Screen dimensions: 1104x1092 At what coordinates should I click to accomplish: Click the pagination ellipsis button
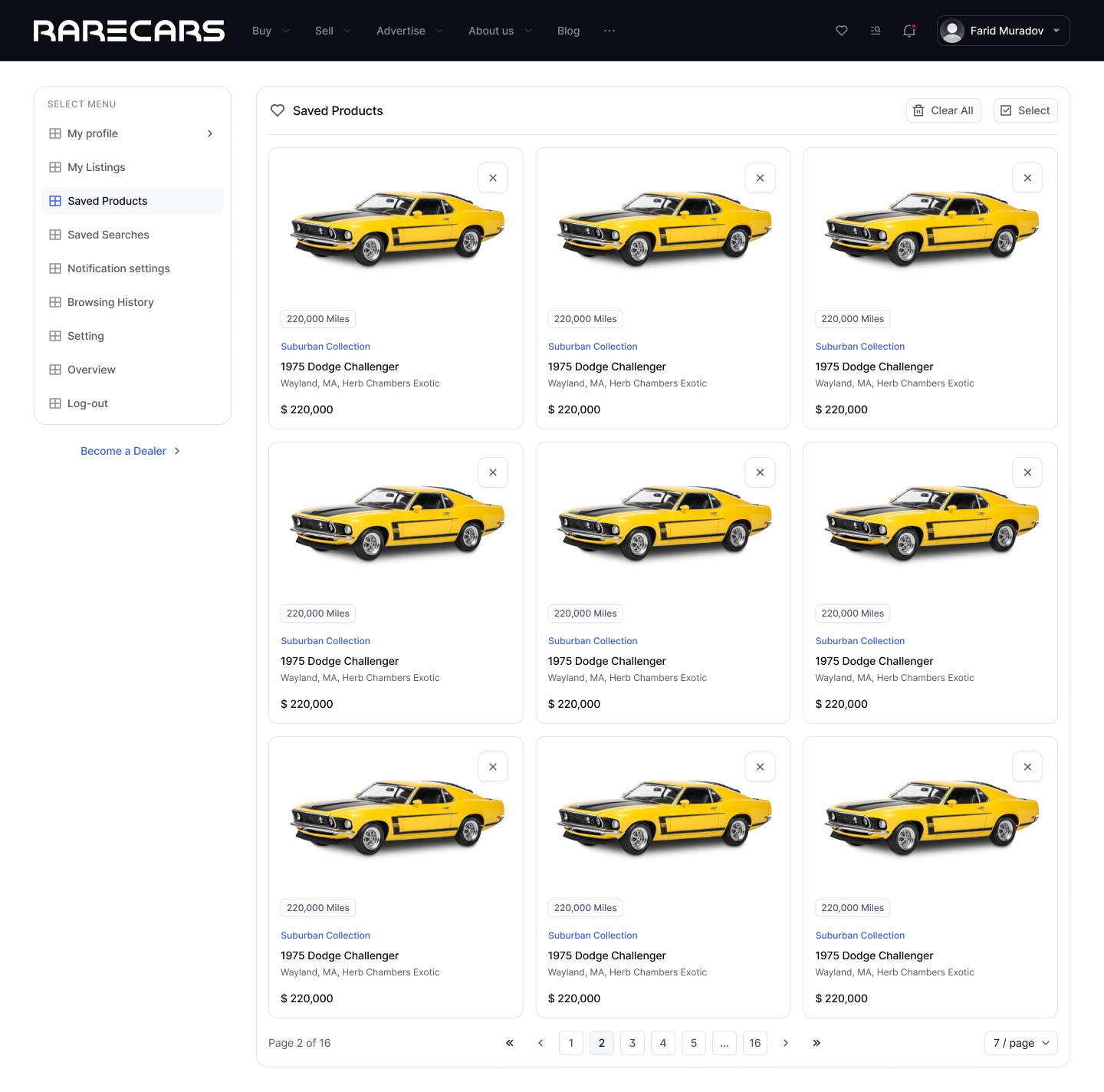(724, 1043)
